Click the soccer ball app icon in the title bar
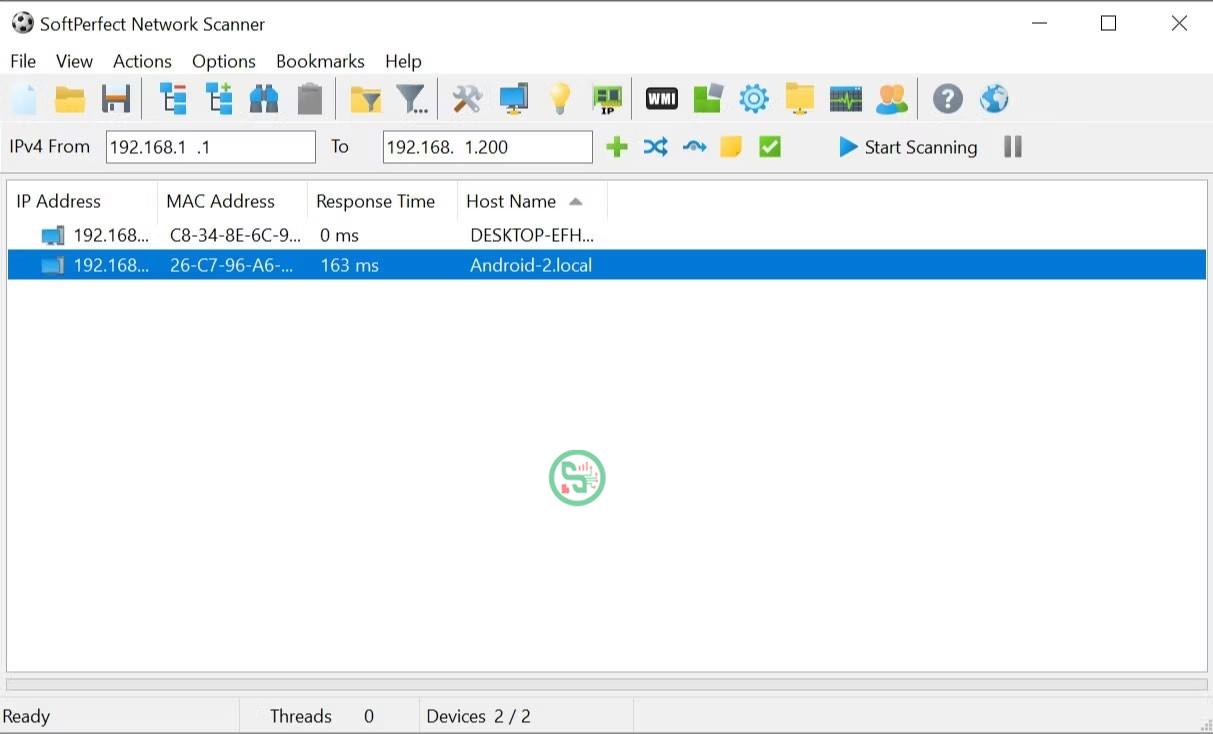Image resolution: width=1213 pixels, height=734 pixels. pos(22,23)
